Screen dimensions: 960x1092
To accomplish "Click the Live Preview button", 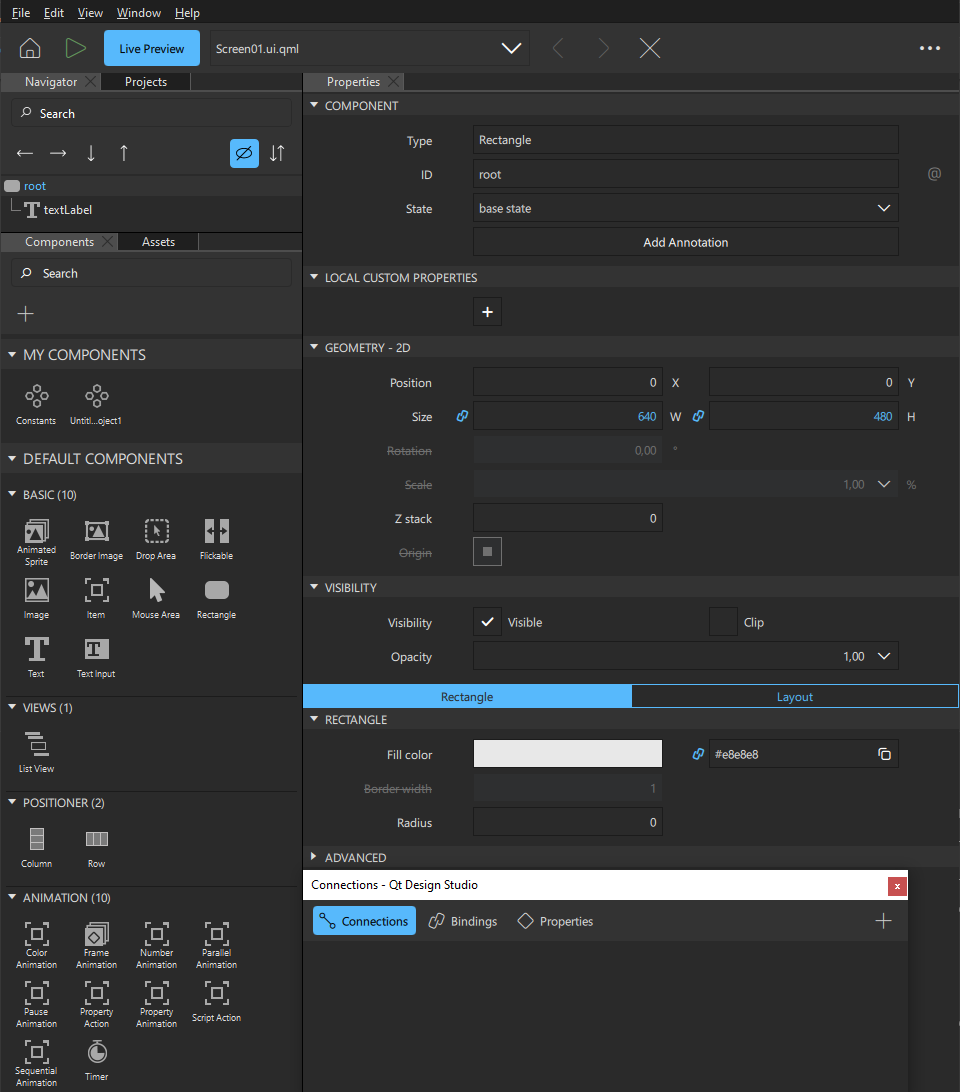I will pyautogui.click(x=151, y=47).
